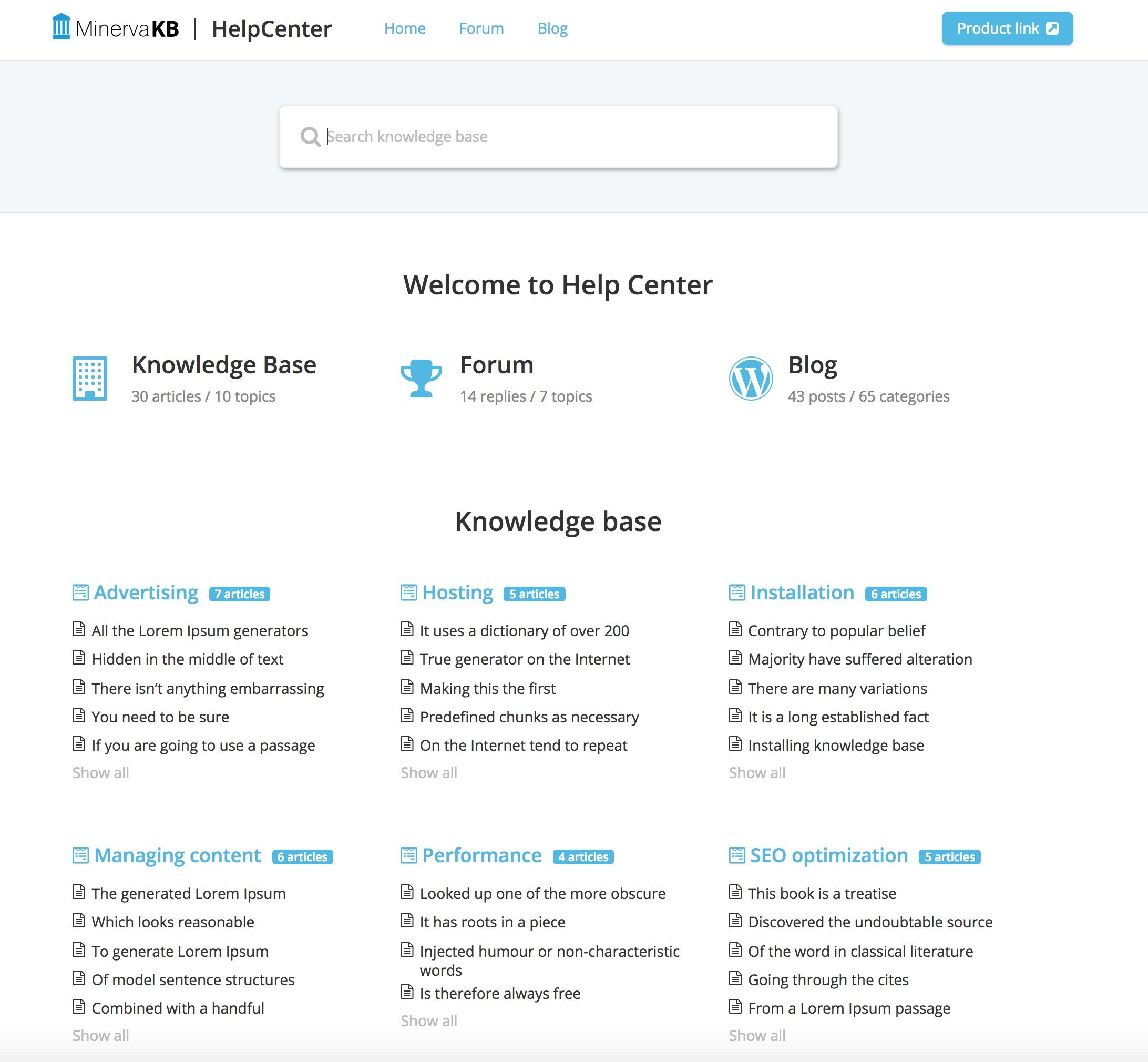Show all Installation articles

click(x=757, y=773)
